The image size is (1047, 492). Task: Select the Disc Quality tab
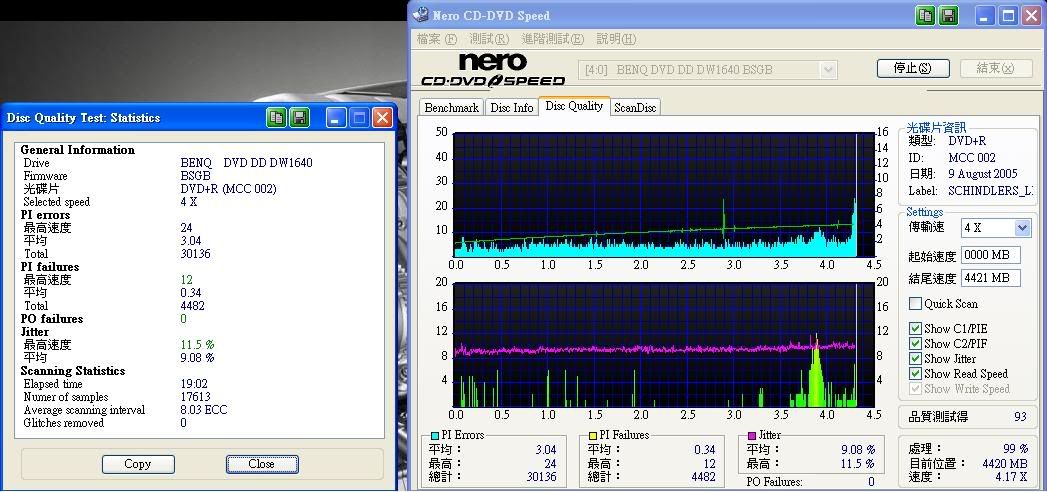[574, 106]
